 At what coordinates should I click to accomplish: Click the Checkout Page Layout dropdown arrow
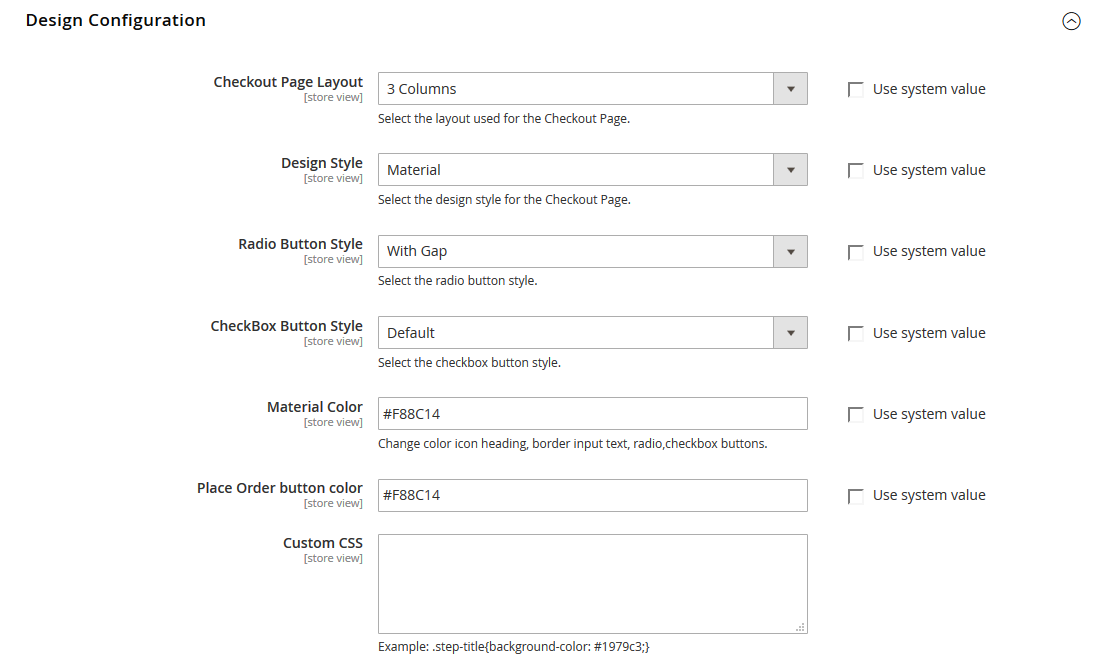790,89
